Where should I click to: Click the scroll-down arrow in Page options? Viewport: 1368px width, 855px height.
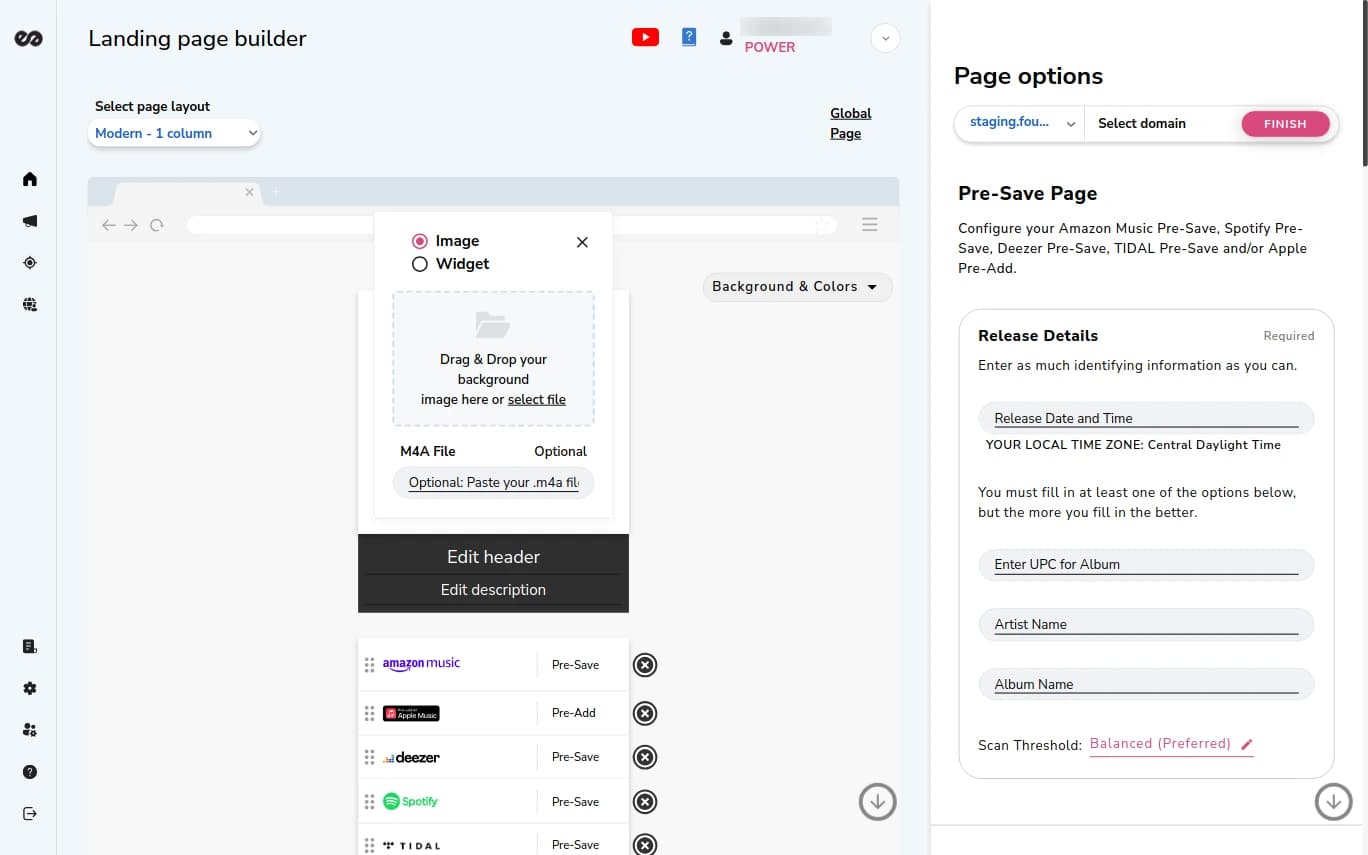[1333, 801]
